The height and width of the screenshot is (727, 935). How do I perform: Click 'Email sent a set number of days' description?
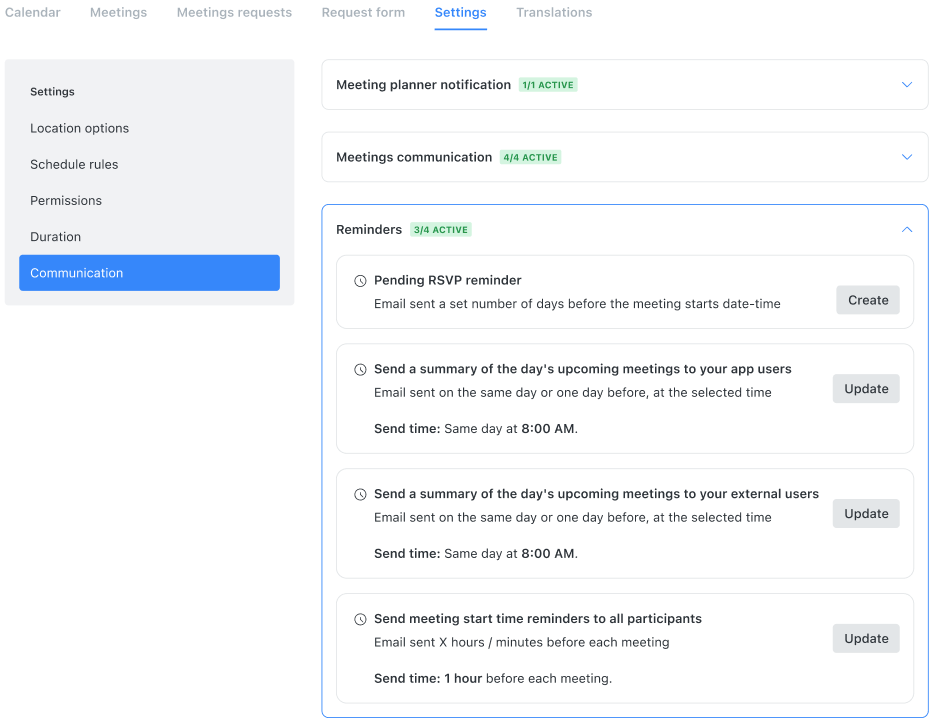point(577,304)
